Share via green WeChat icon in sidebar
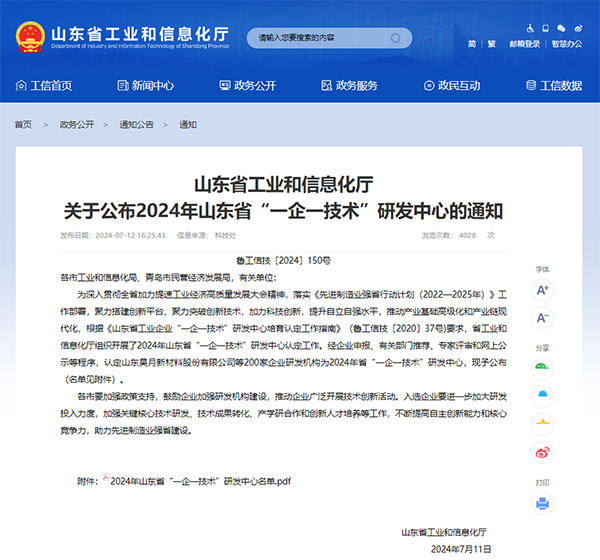 (x=542, y=366)
